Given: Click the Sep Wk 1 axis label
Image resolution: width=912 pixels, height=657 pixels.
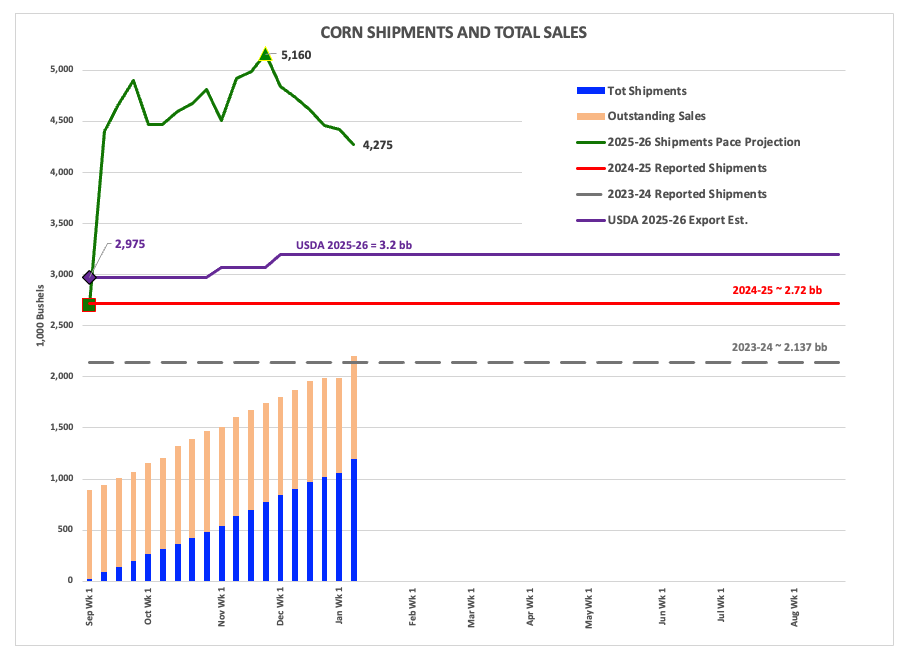Looking at the screenshot, I should tap(90, 607).
